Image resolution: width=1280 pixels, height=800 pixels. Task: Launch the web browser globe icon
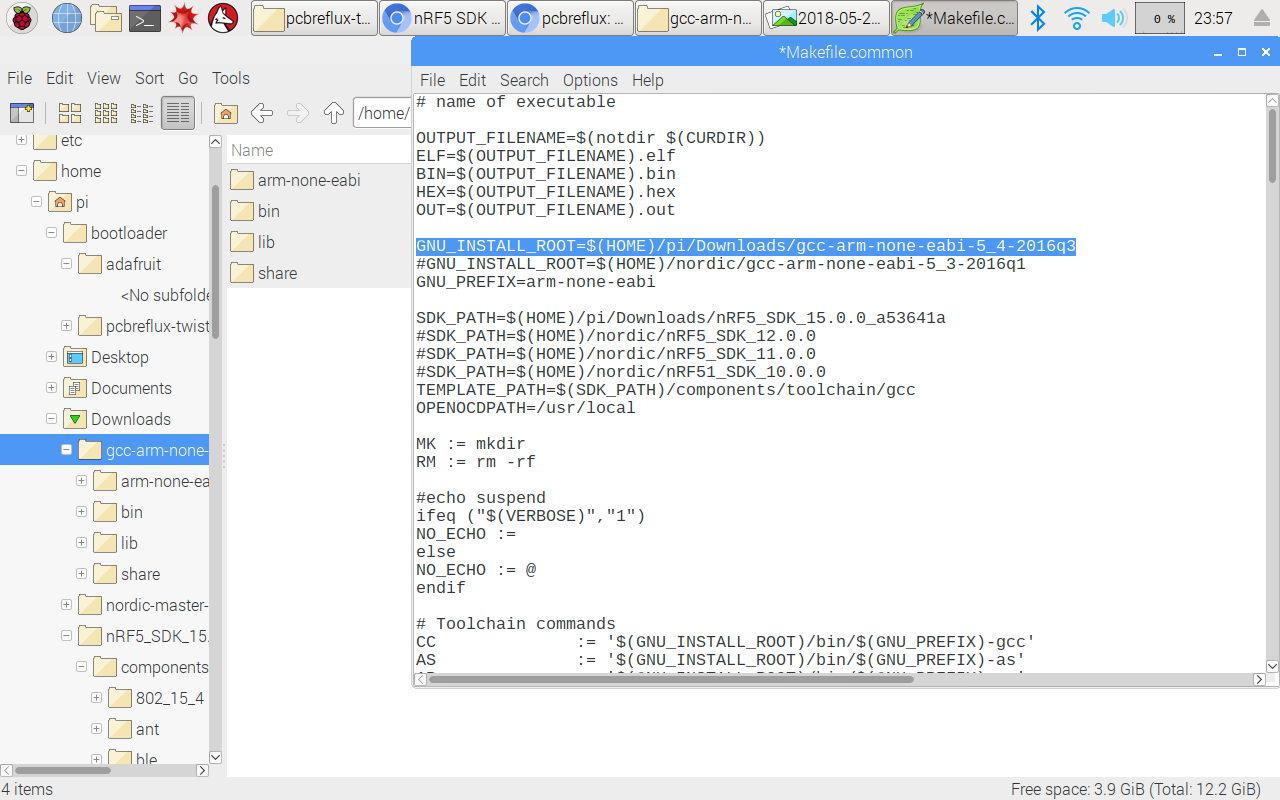click(x=66, y=18)
